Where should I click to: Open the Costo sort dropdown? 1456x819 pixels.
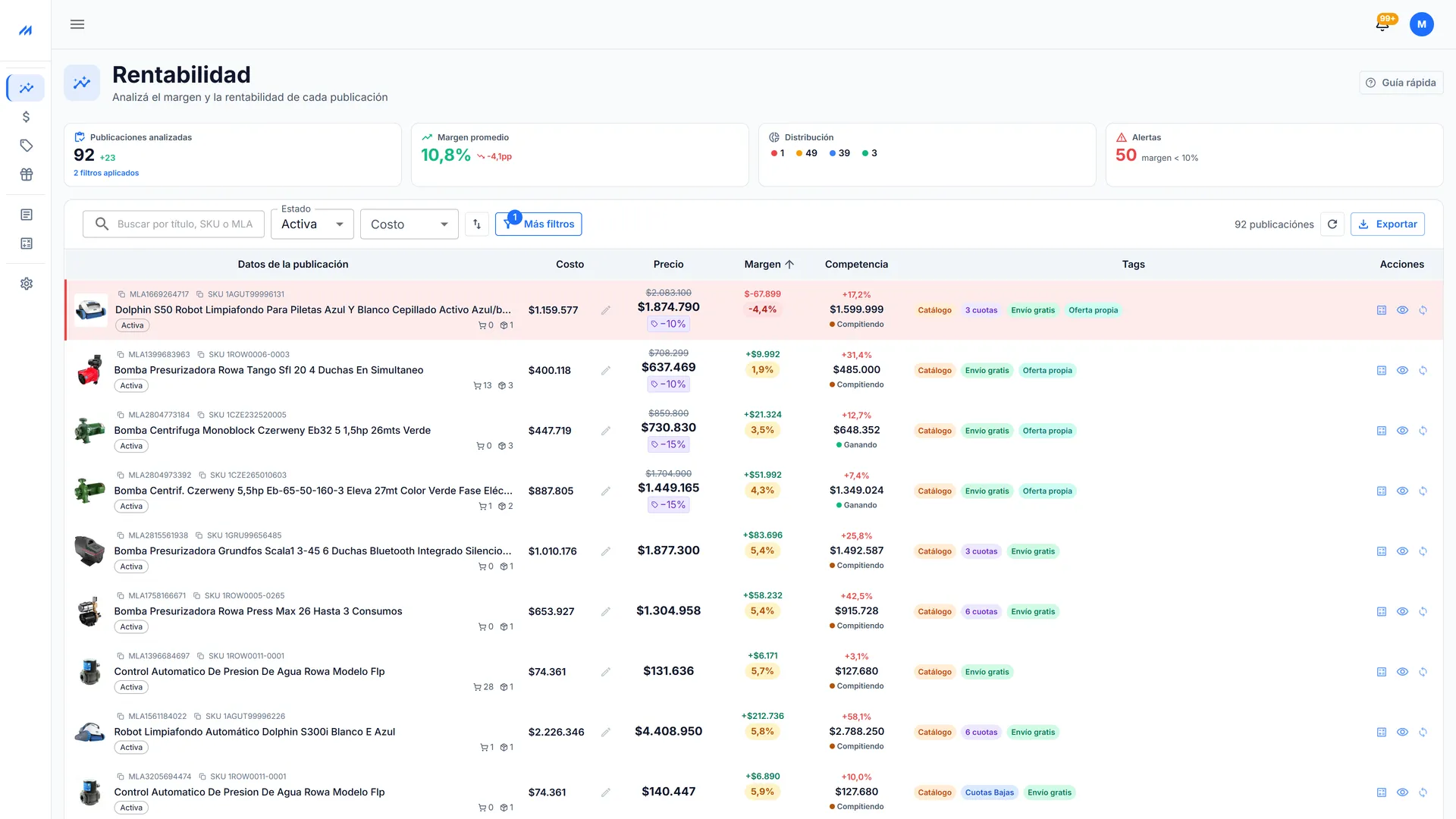tap(409, 224)
